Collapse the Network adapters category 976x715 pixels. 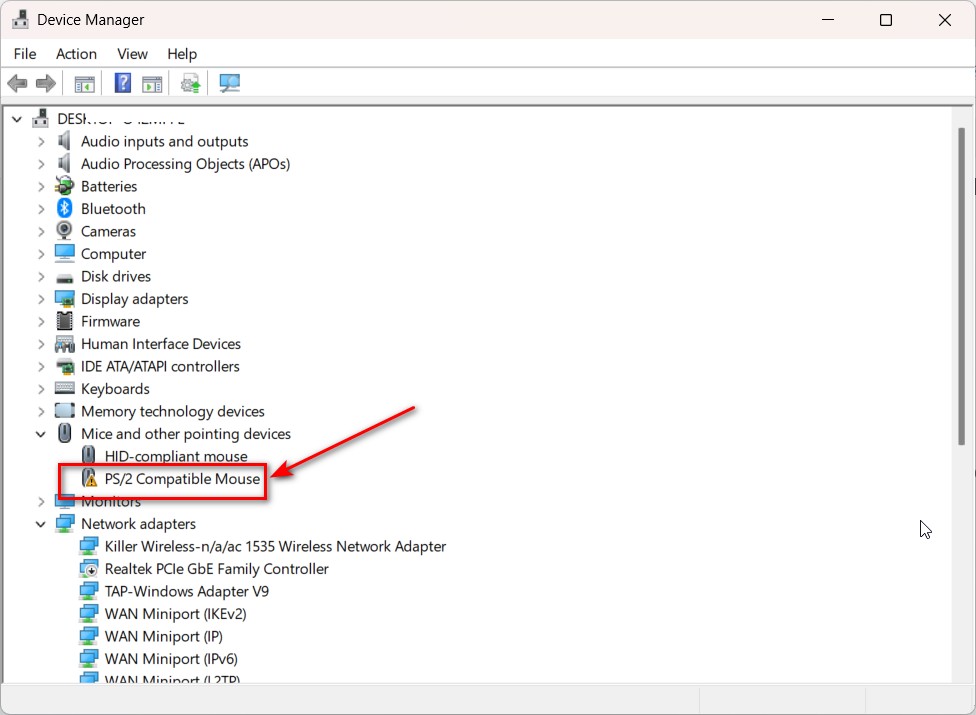[x=41, y=524]
